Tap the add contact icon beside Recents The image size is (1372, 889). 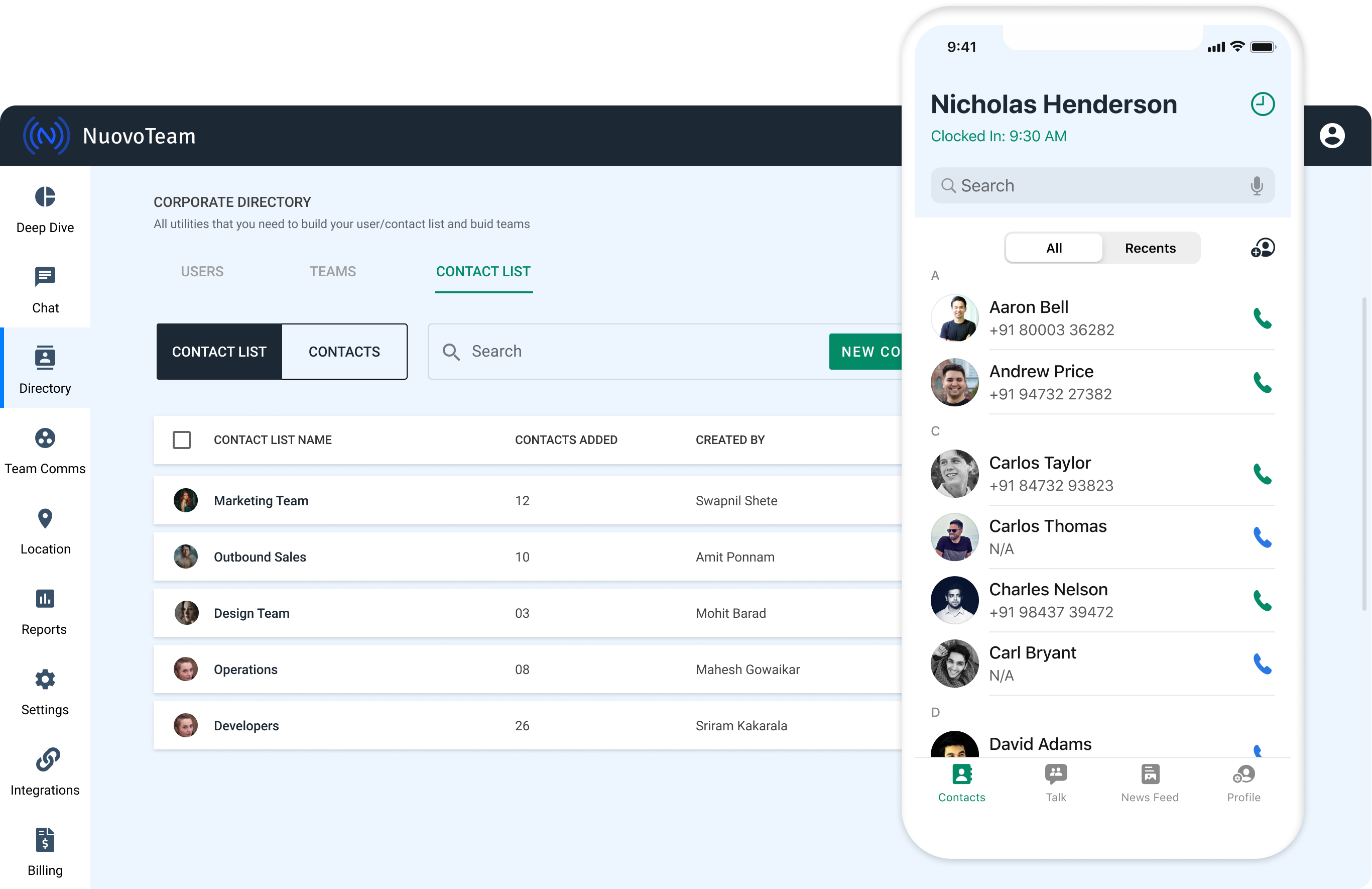tap(1262, 248)
